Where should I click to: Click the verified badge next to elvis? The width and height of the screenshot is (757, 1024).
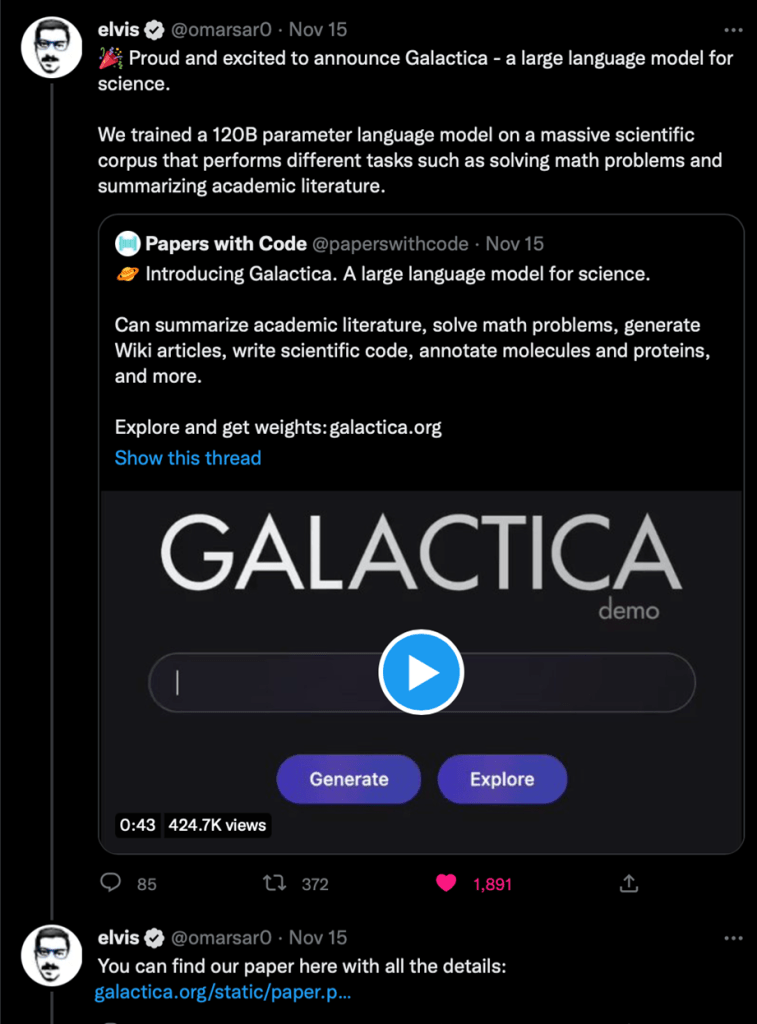[156, 30]
